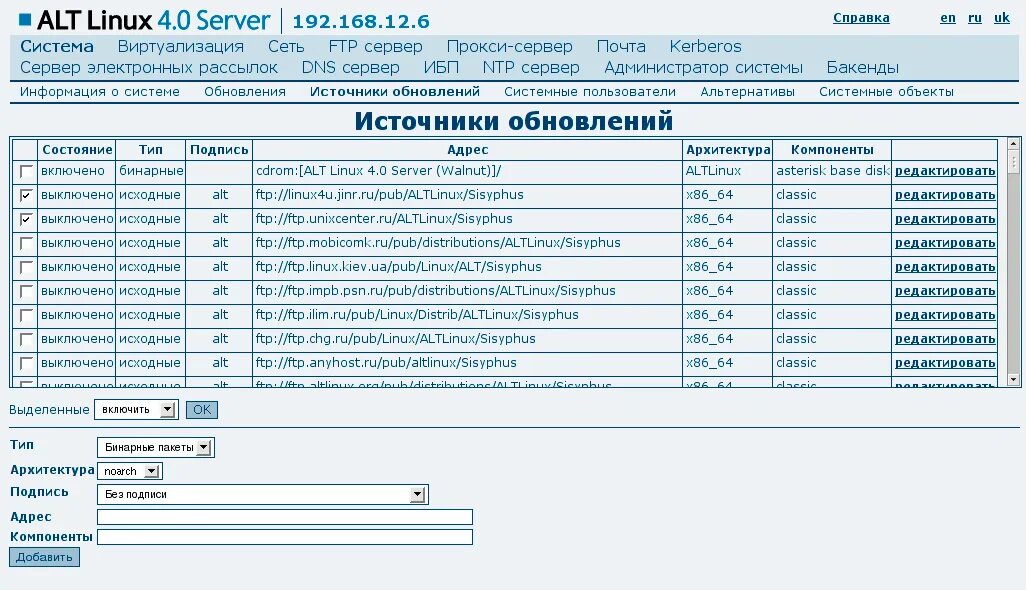Click the table scrollbar down arrow
The width and height of the screenshot is (1026, 590).
click(1014, 379)
